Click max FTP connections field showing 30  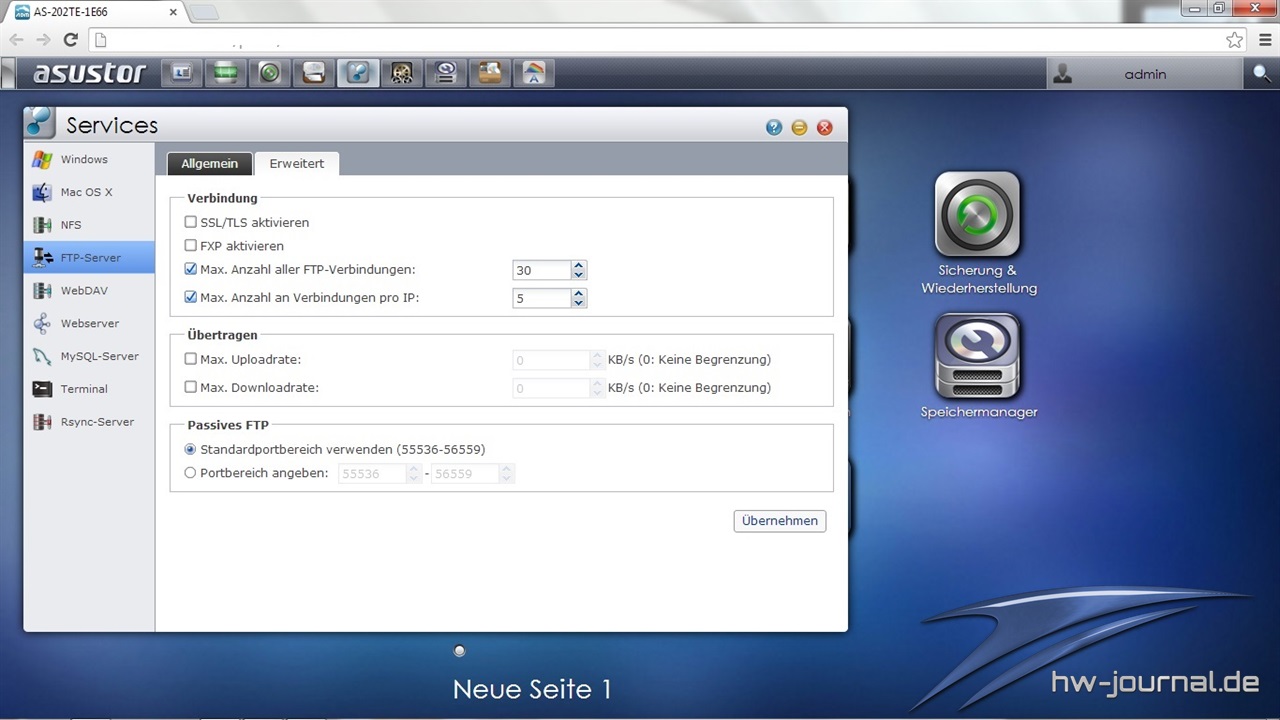(x=542, y=270)
